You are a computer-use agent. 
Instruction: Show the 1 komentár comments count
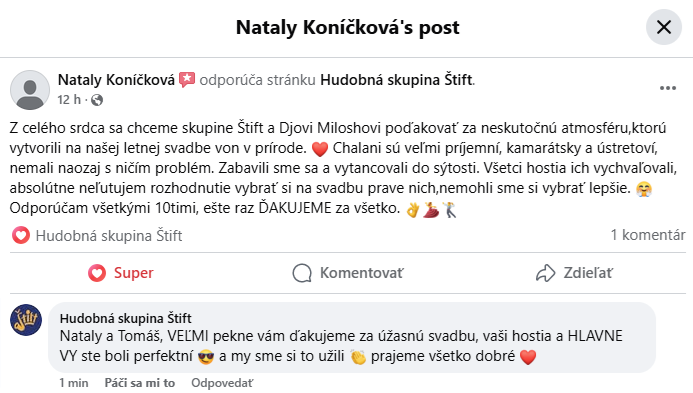[x=648, y=235]
